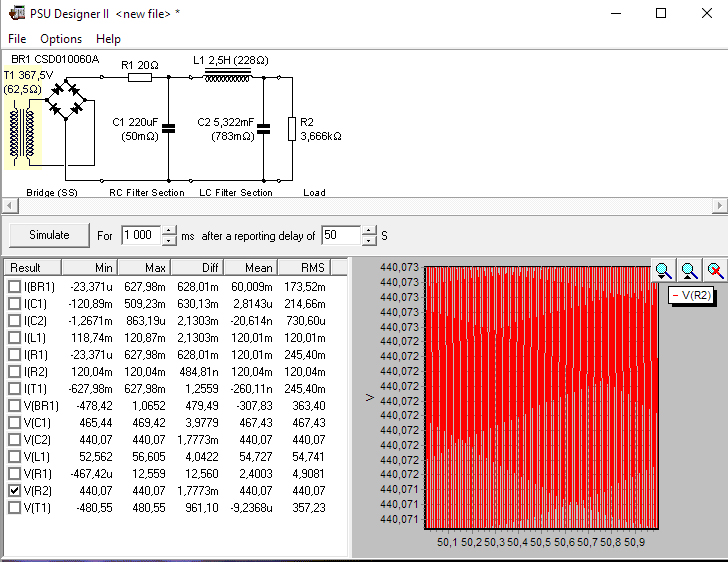Select the T1 transformer symbol in schematic
728x562 pixels.
(22, 133)
